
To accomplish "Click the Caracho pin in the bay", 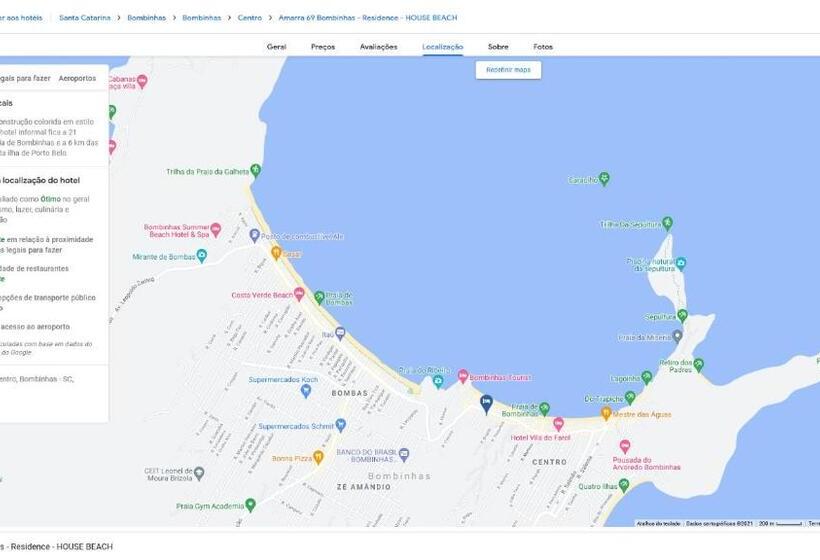I will (605, 179).
